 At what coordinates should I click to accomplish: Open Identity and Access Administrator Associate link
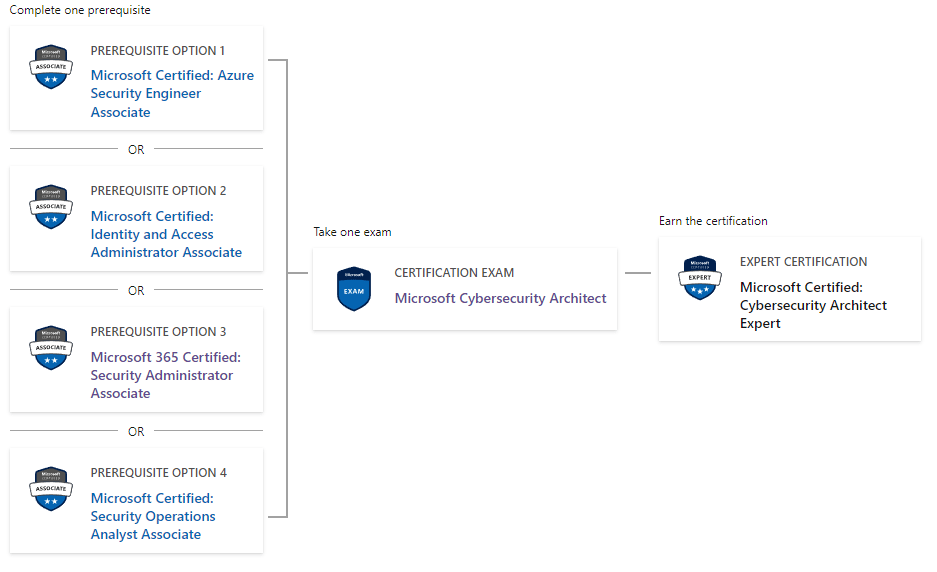pyautogui.click(x=166, y=234)
